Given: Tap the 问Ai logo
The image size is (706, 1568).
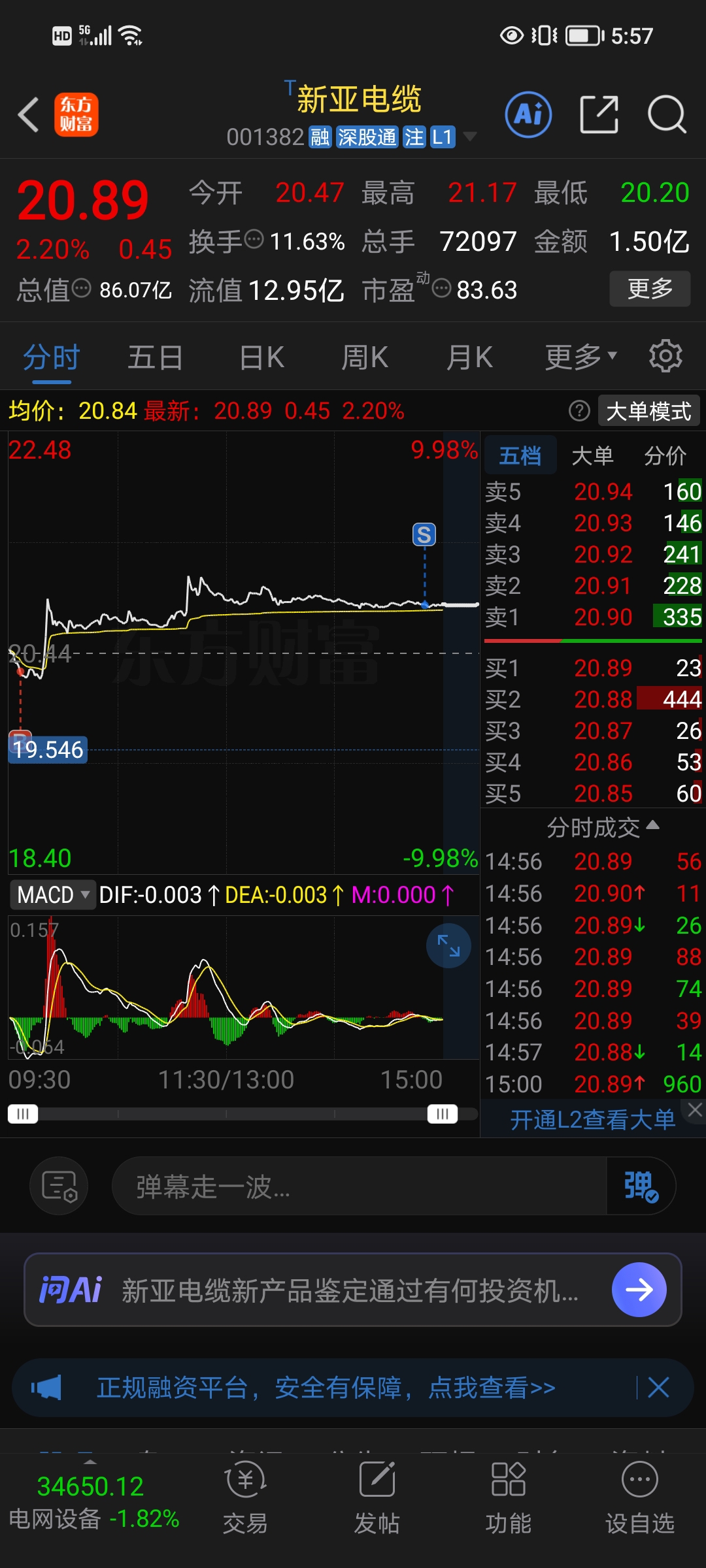Looking at the screenshot, I should pos(71,1290).
